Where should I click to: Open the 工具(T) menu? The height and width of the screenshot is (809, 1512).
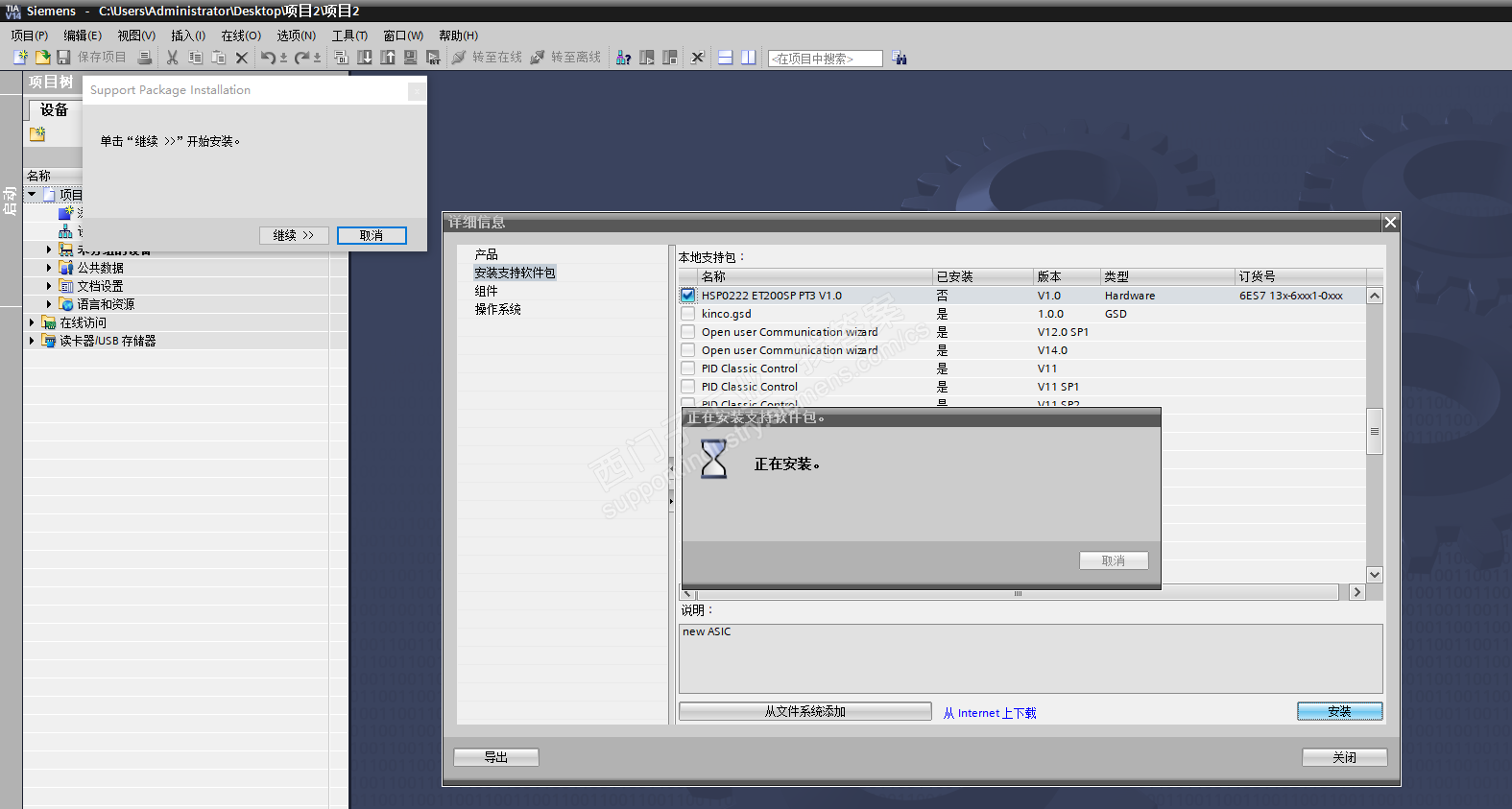coord(349,36)
